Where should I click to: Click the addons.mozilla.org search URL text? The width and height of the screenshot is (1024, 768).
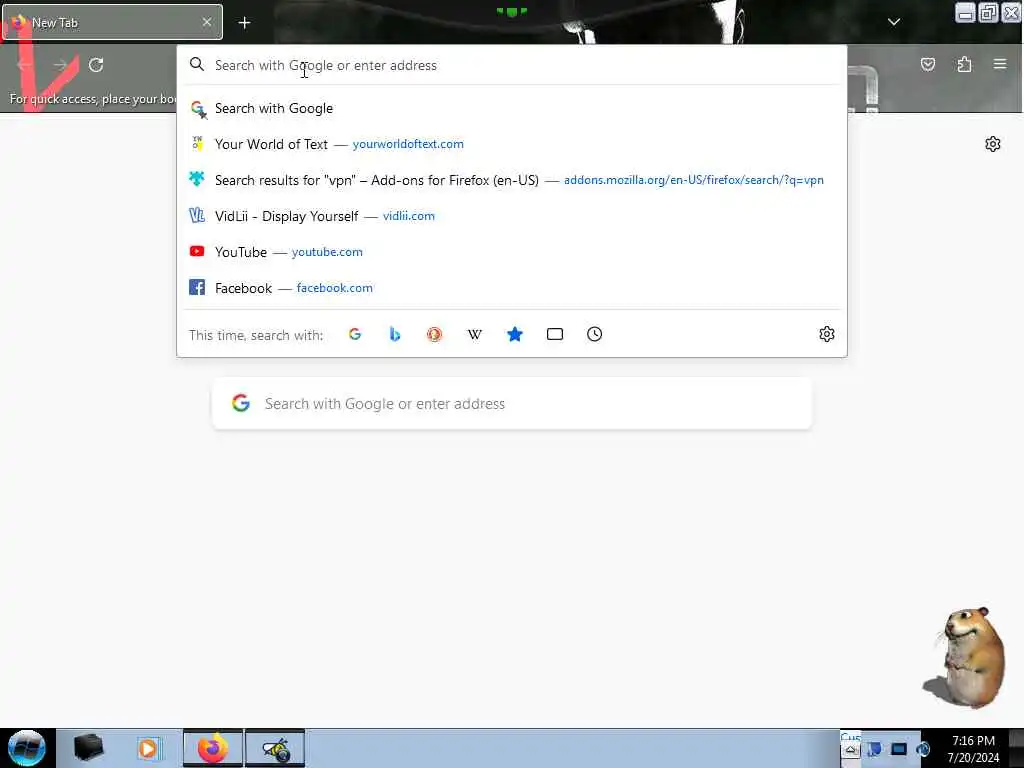(694, 180)
